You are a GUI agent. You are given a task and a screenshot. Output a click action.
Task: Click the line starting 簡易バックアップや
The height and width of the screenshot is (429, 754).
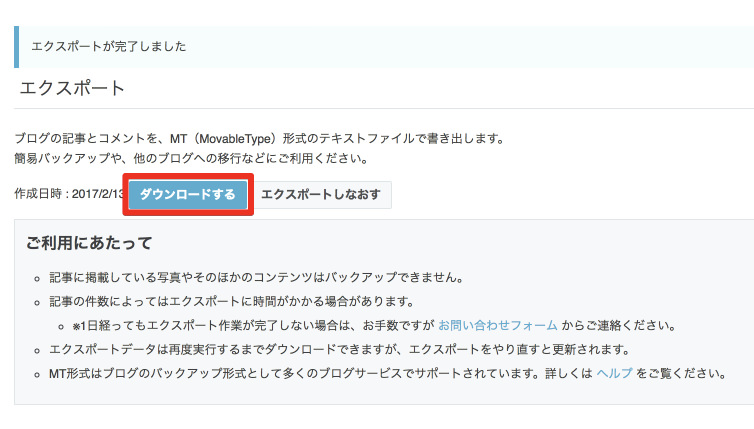point(191,158)
